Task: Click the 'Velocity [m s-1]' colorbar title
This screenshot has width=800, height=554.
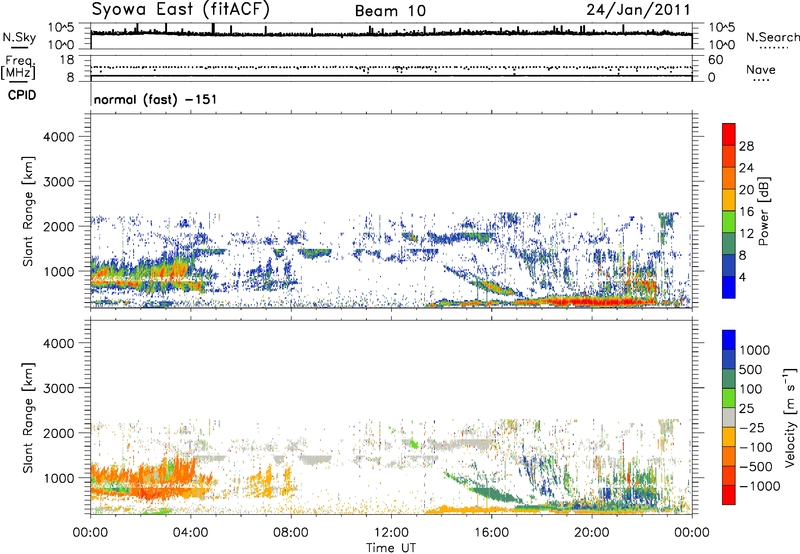Action: click(x=790, y=417)
